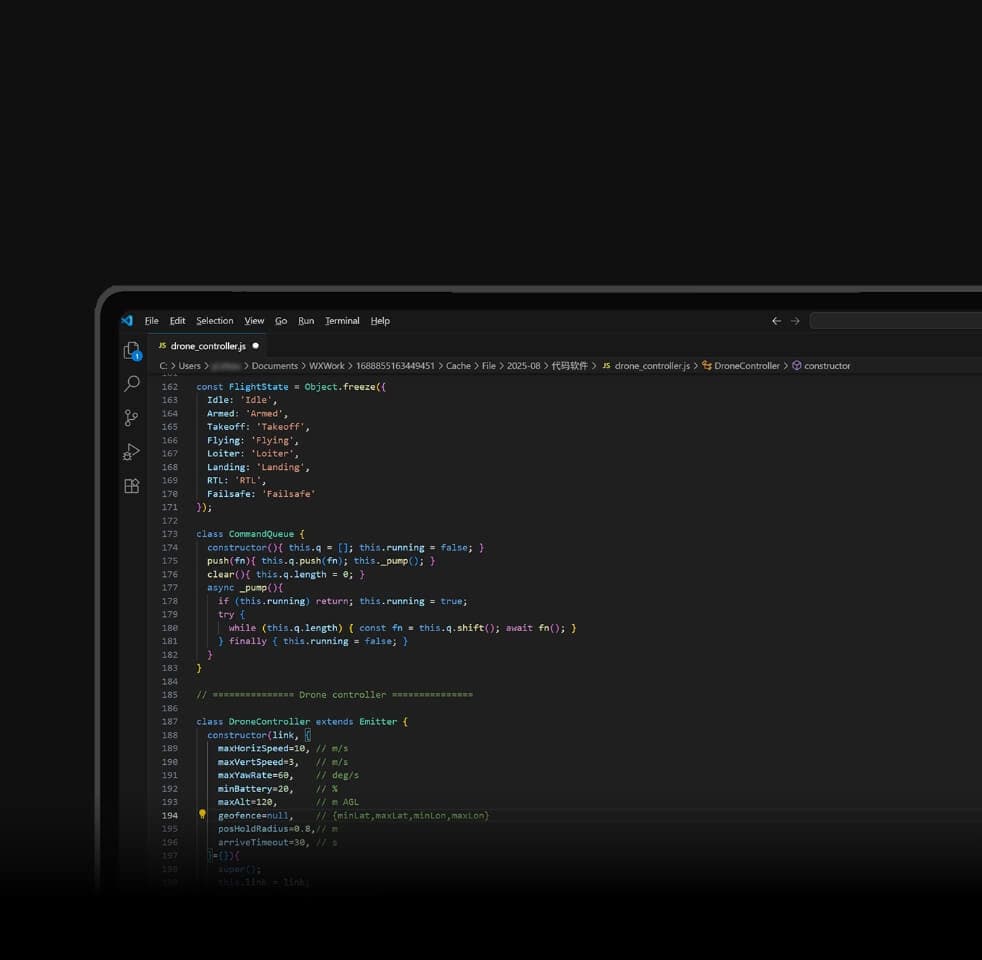Click 'Takeoff' string on line 165
Image resolution: width=982 pixels, height=960 pixels.
pyautogui.click(x=281, y=427)
